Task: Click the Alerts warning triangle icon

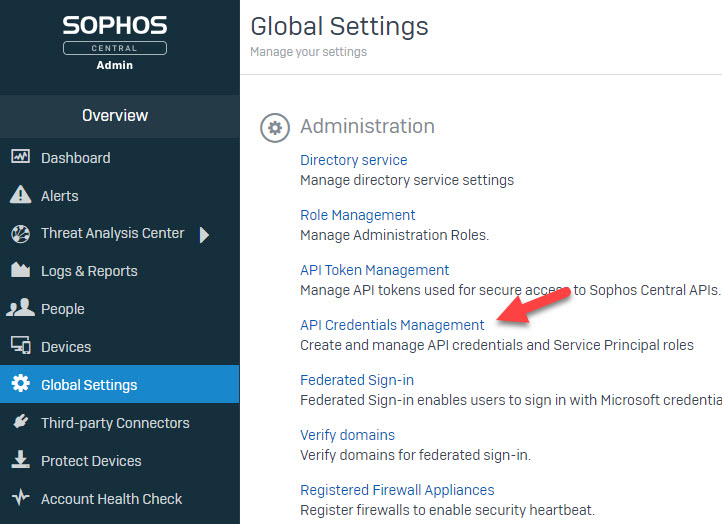Action: [20, 194]
